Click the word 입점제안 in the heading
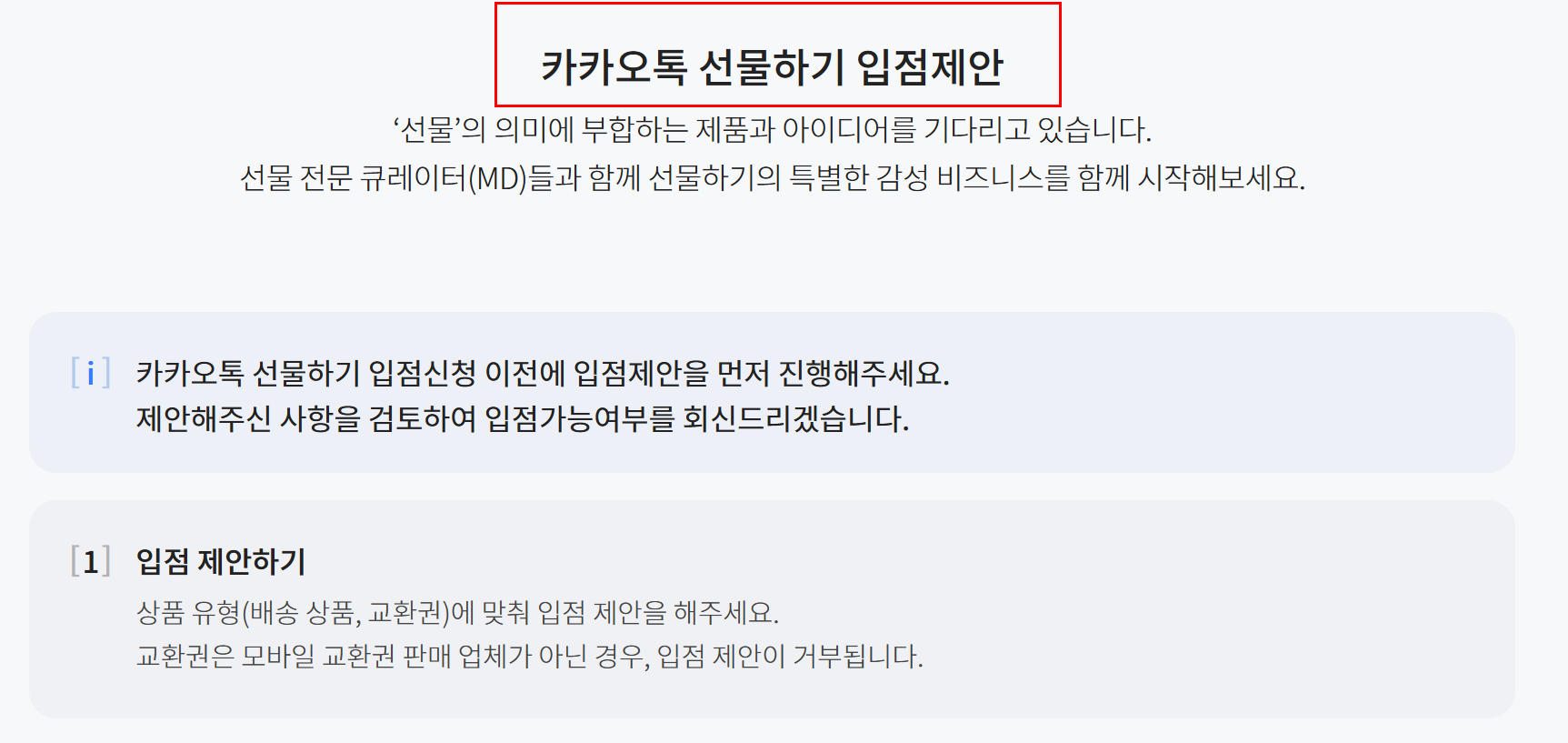This screenshot has width=1568, height=743. (x=930, y=67)
